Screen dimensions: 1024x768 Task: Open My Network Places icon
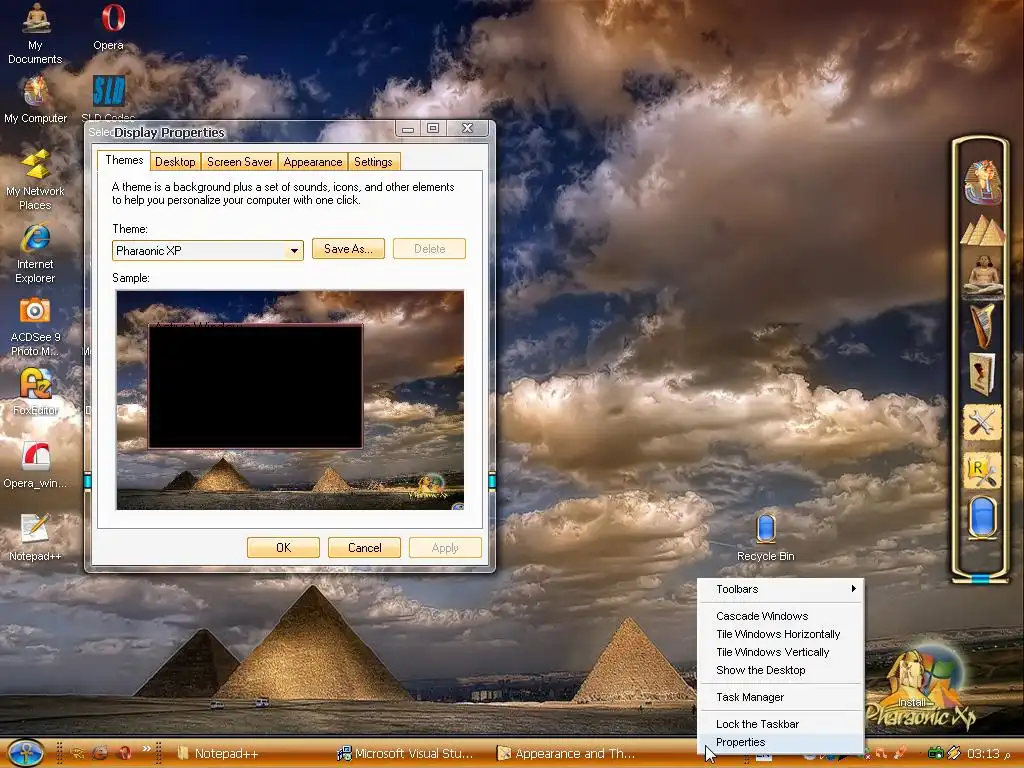pyautogui.click(x=35, y=180)
